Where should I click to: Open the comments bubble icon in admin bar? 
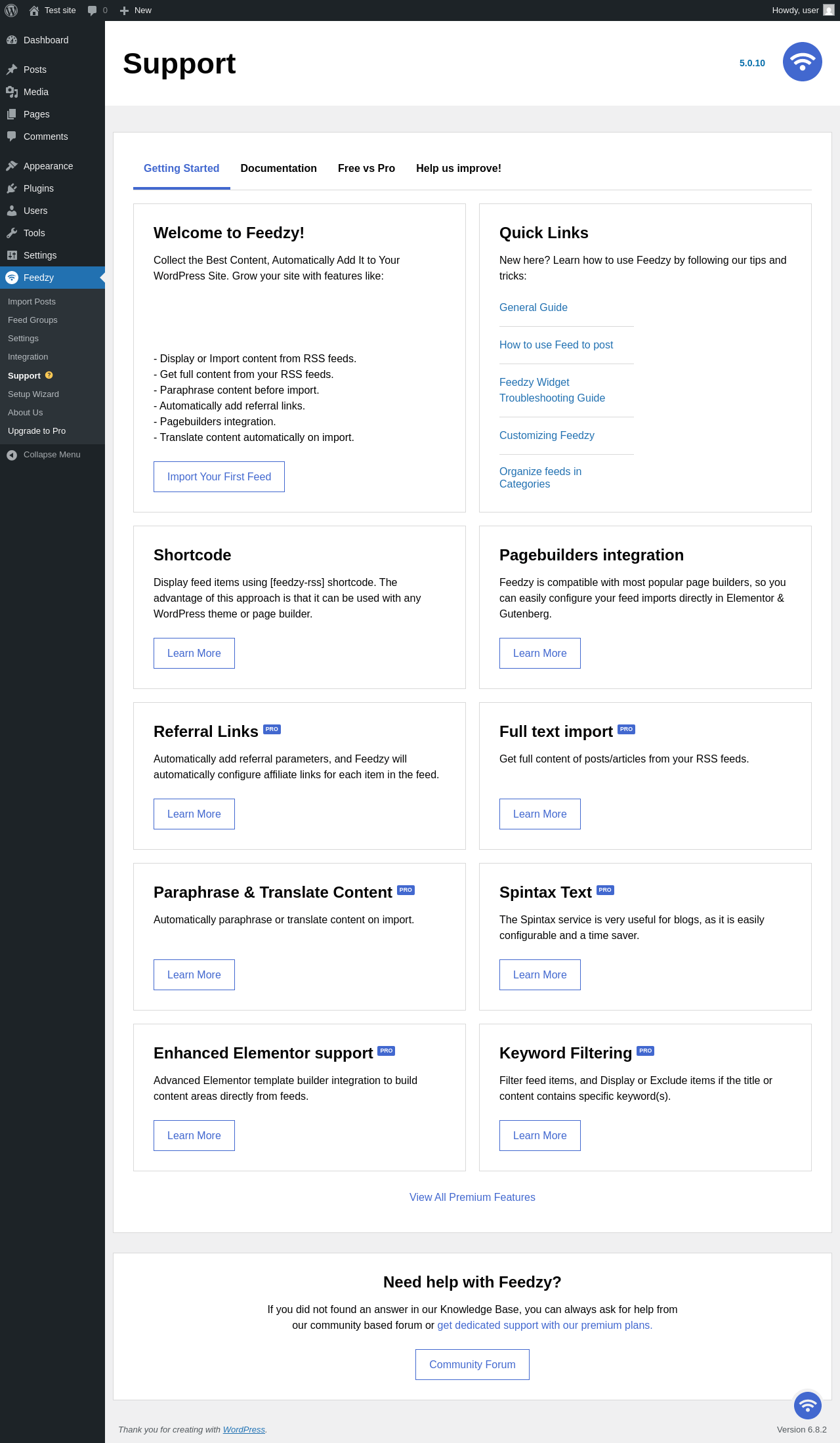[93, 10]
